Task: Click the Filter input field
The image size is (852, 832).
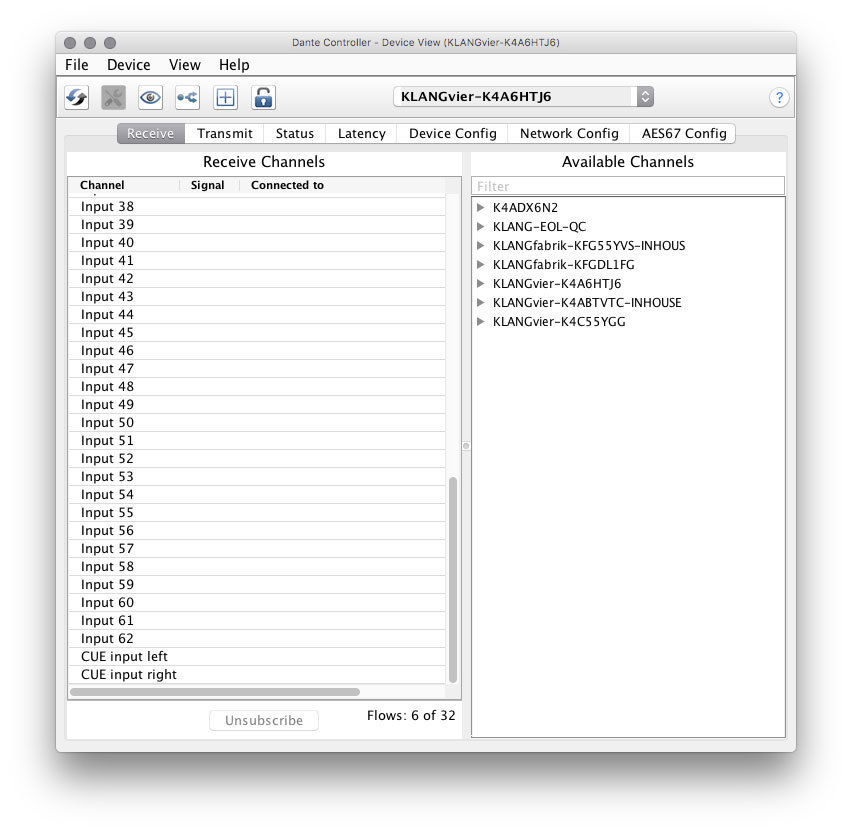Action: tap(628, 186)
